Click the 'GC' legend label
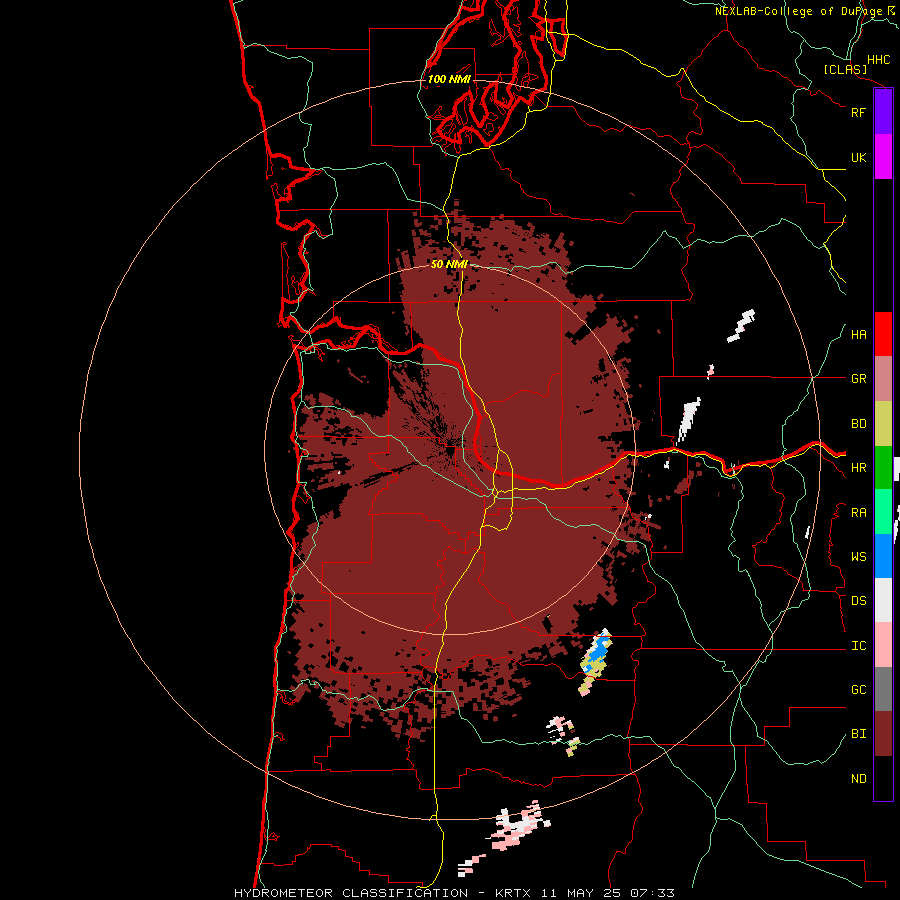This screenshot has width=900, height=900. 858,690
